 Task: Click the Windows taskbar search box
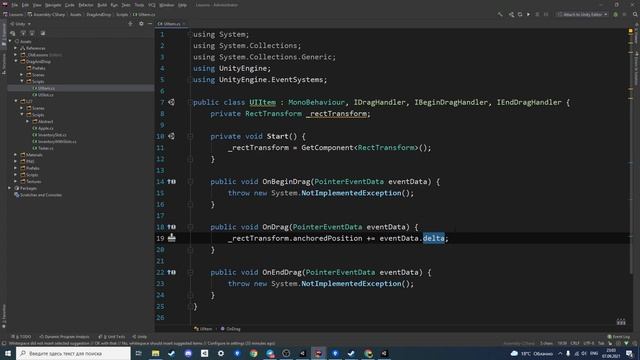(73, 353)
